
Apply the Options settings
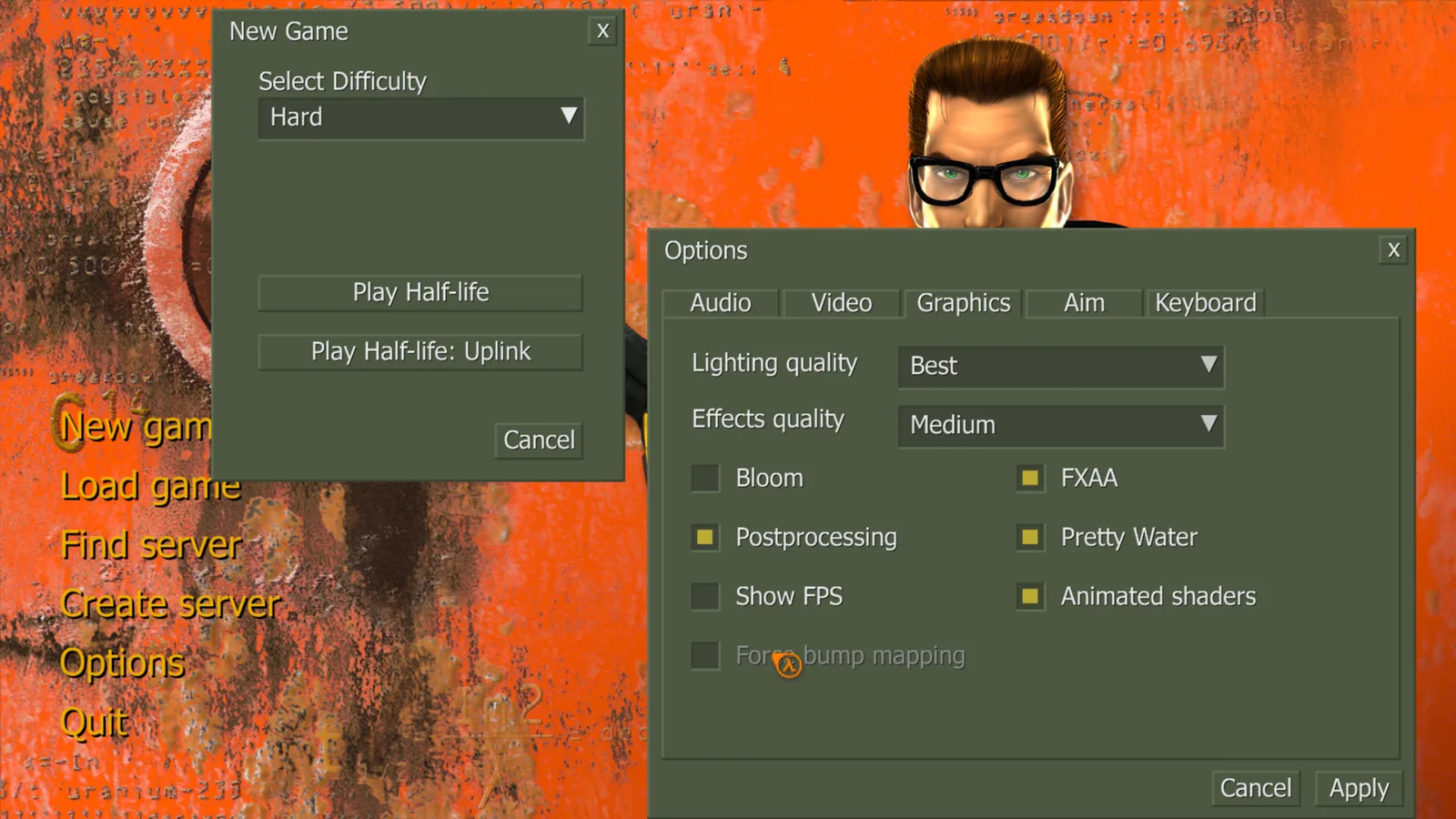(1359, 788)
